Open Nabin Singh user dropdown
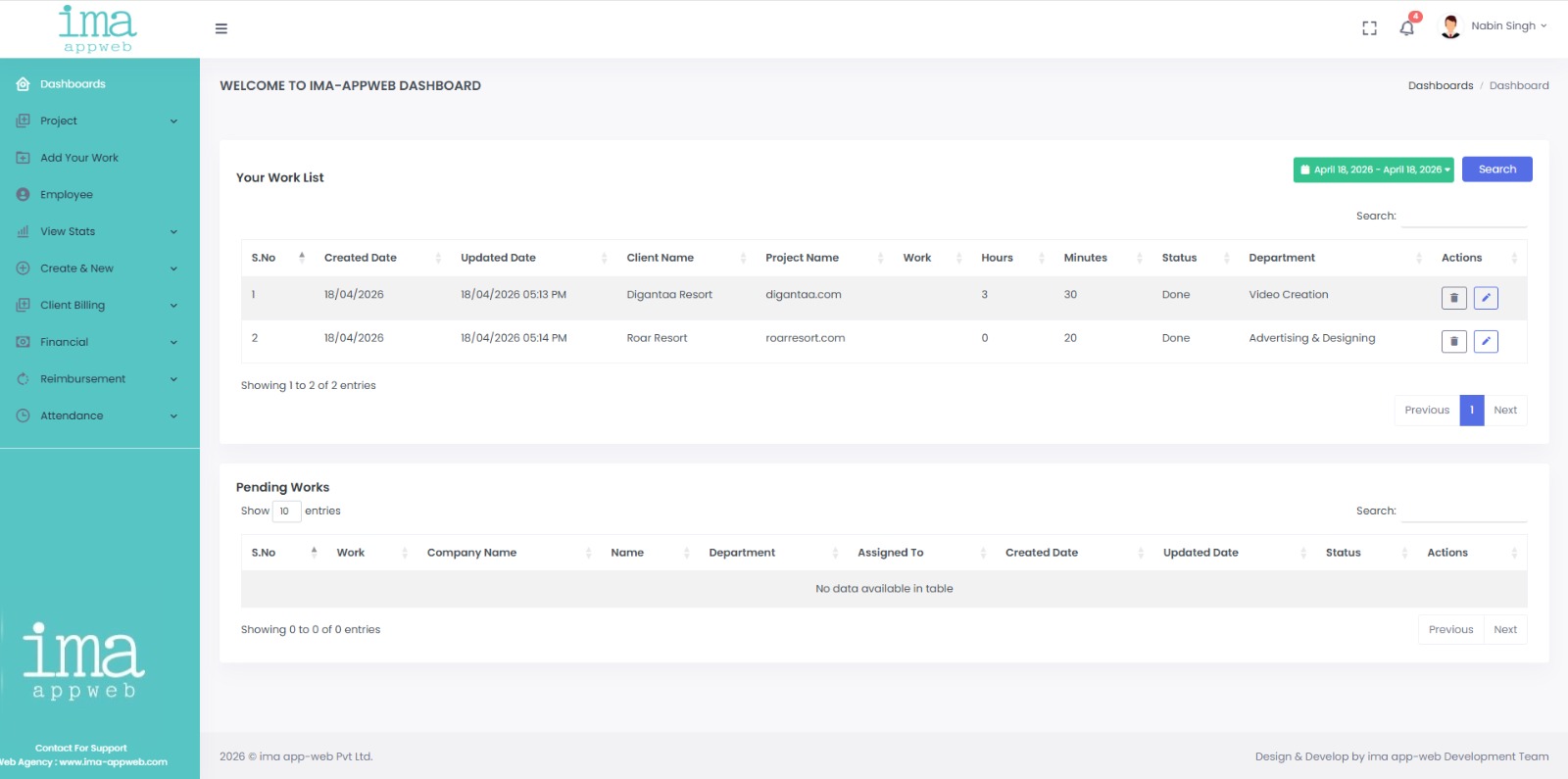The width and height of the screenshot is (1568, 779). tap(1494, 26)
